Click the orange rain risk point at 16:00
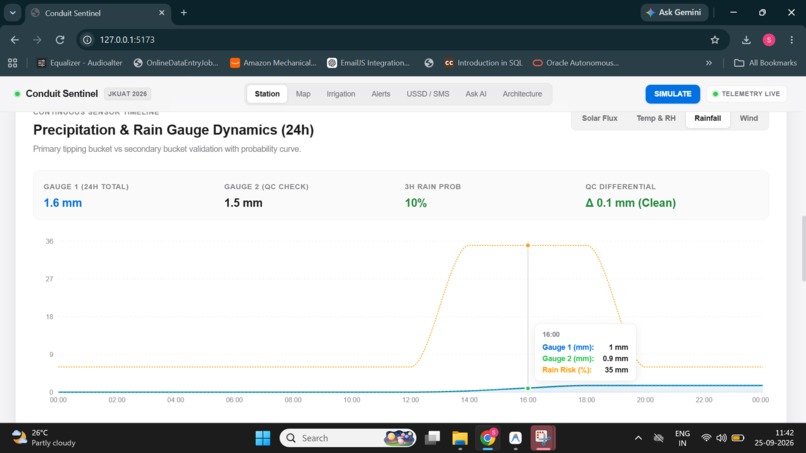The width and height of the screenshot is (806, 453). [528, 245]
